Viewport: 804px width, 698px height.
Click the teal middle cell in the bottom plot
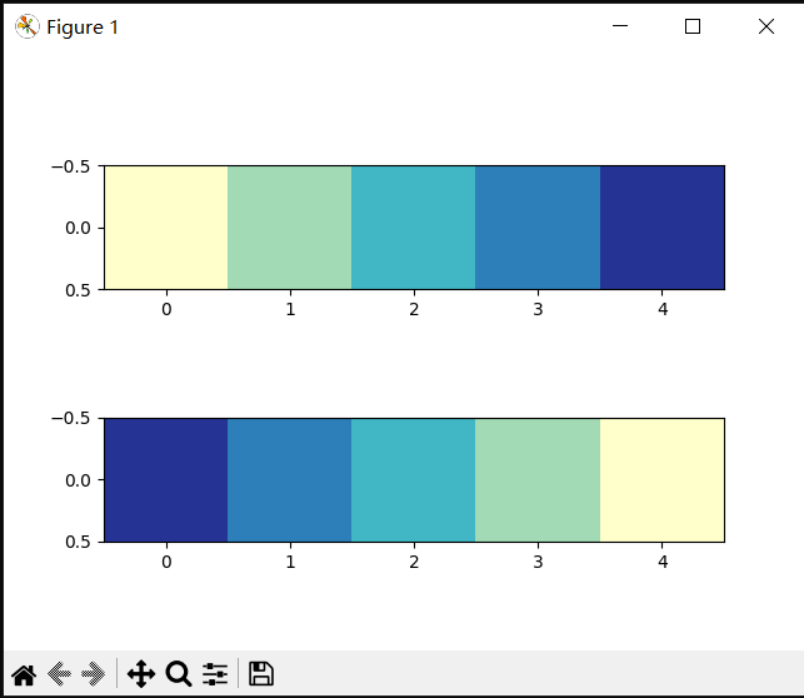click(413, 480)
